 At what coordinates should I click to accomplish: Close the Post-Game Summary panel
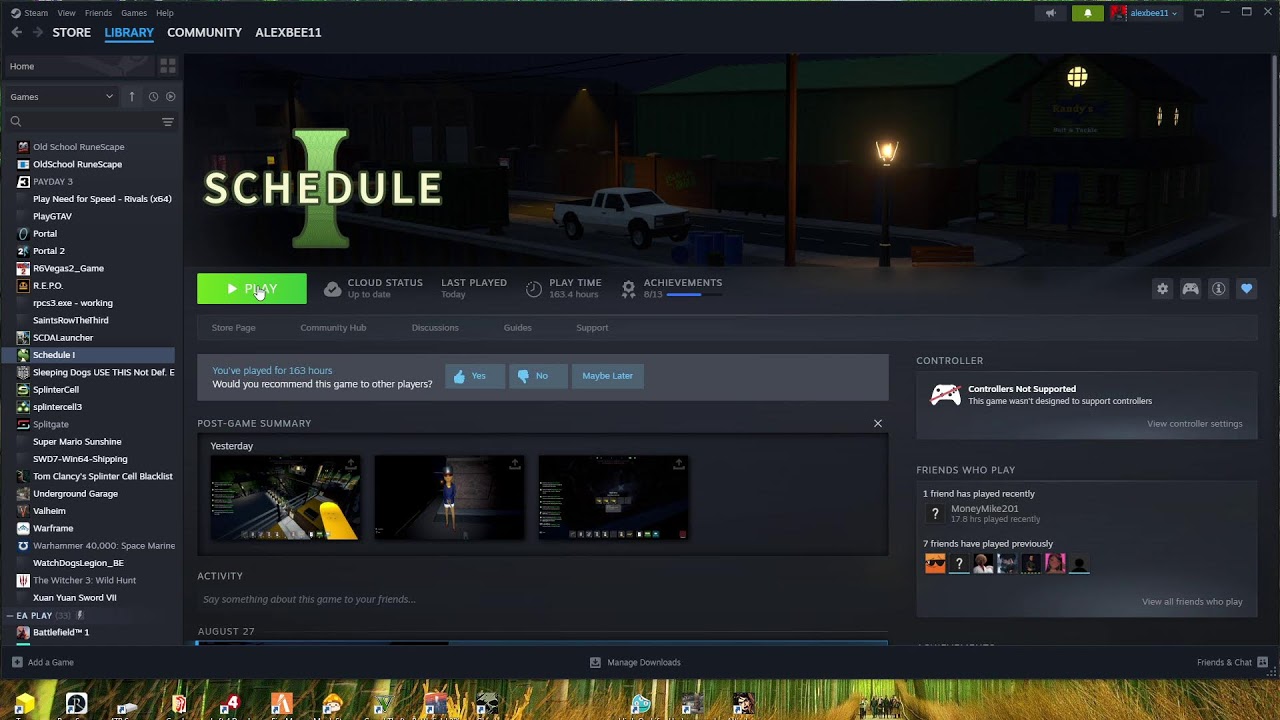(x=878, y=423)
